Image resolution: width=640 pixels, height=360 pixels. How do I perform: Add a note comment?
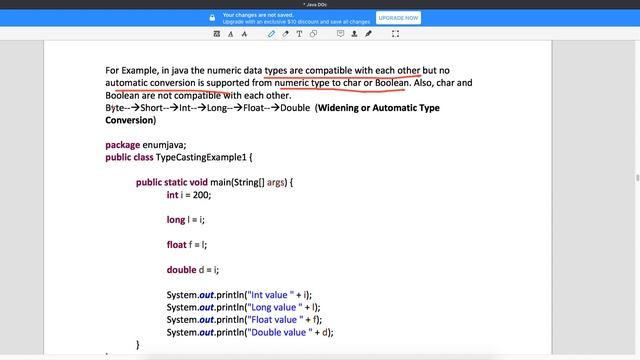(340, 34)
